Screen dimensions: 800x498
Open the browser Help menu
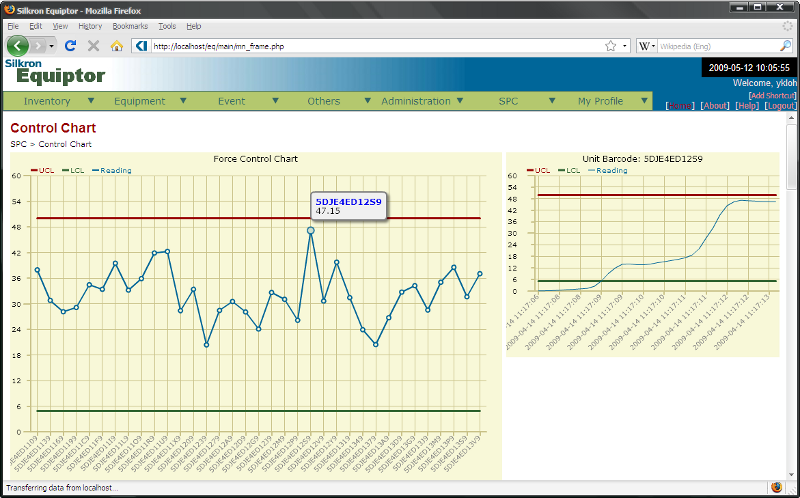[x=194, y=26]
